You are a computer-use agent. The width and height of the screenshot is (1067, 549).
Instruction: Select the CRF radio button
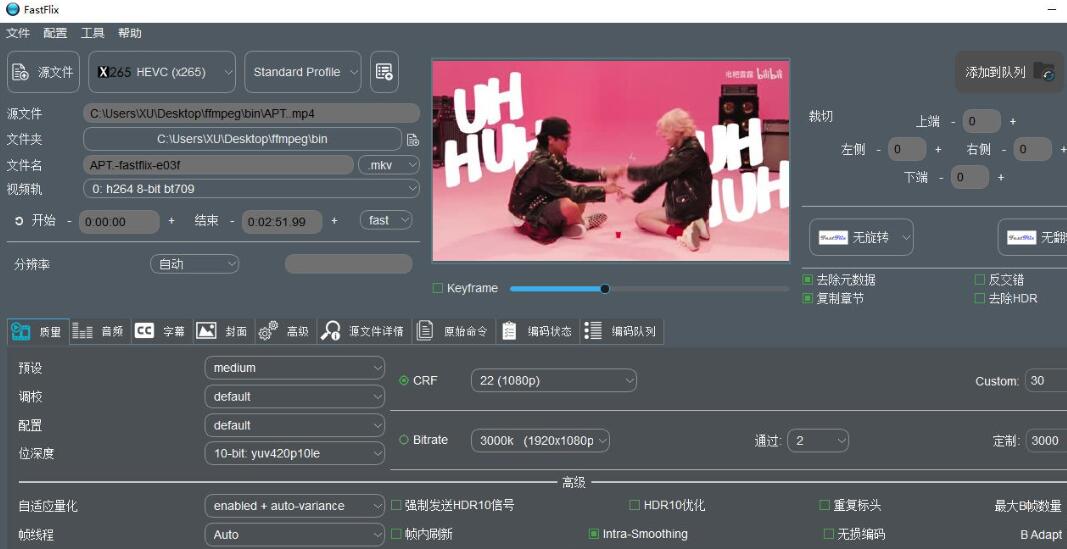click(404, 381)
